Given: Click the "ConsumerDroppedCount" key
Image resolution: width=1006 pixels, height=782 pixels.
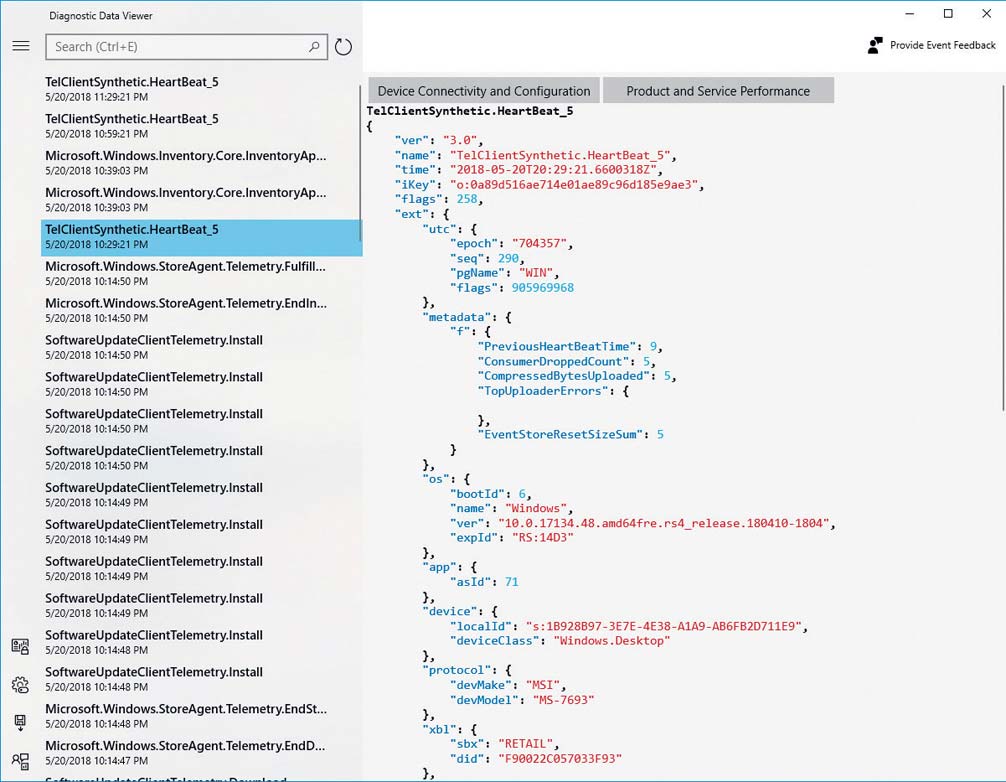Looking at the screenshot, I should 556,362.
